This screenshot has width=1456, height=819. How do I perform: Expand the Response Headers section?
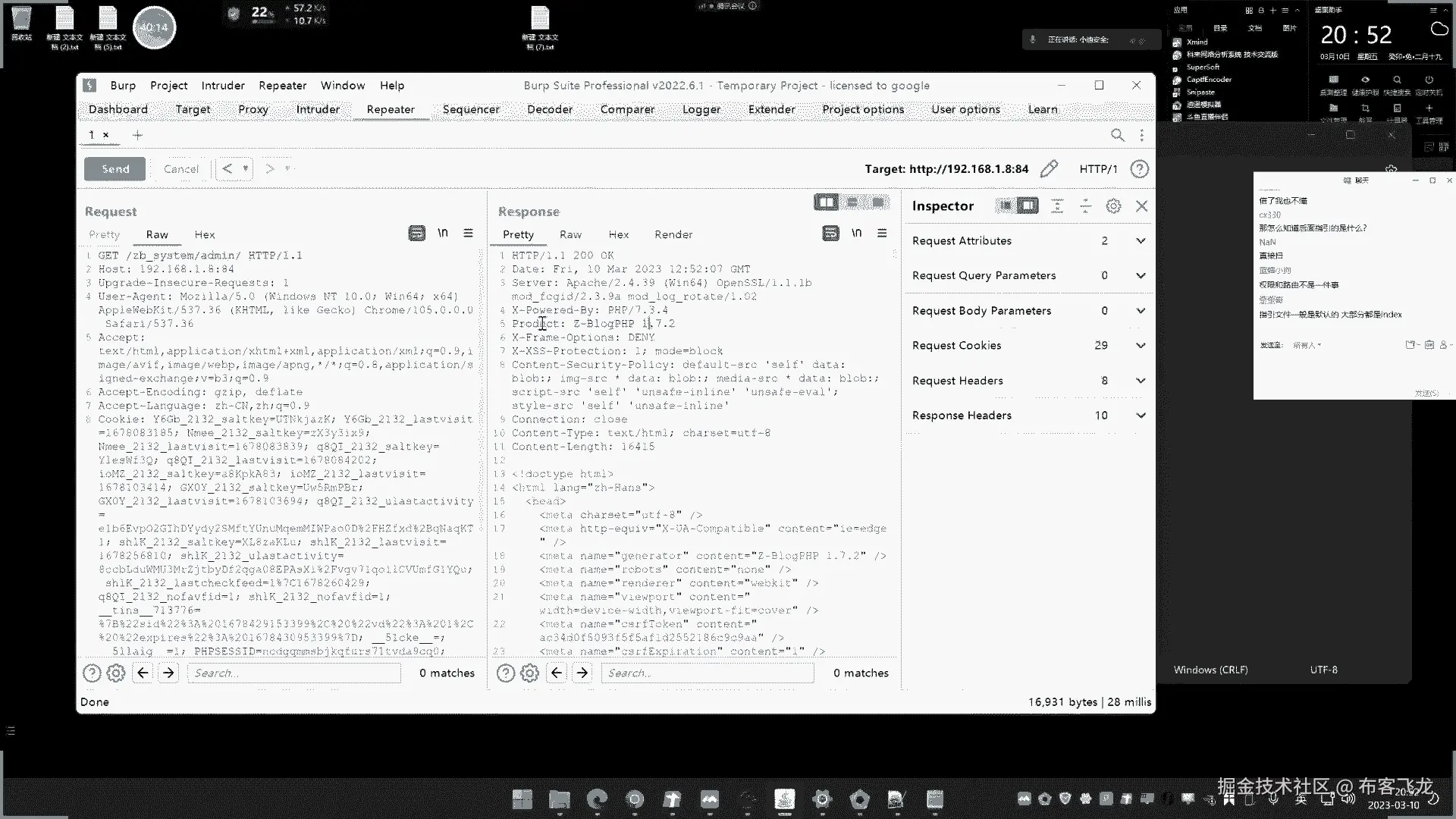(1140, 416)
